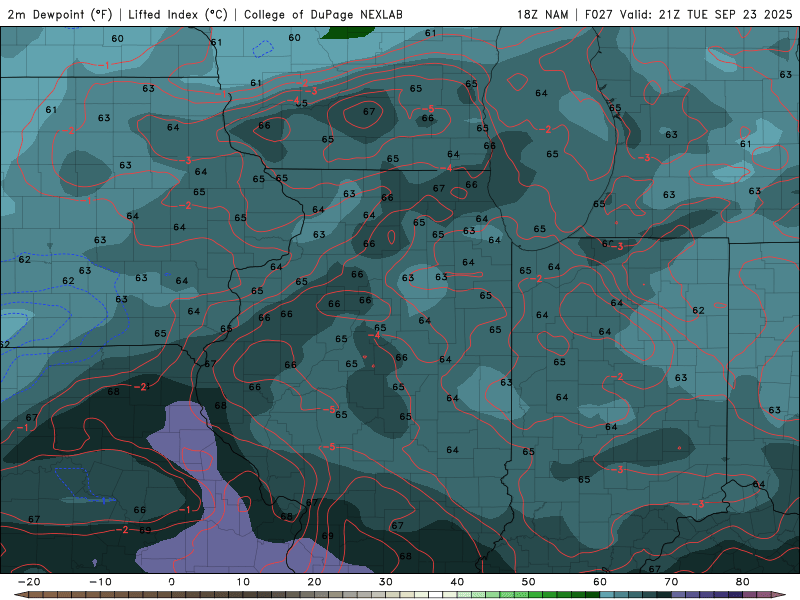Click the 70 label on the color scale

(671, 582)
